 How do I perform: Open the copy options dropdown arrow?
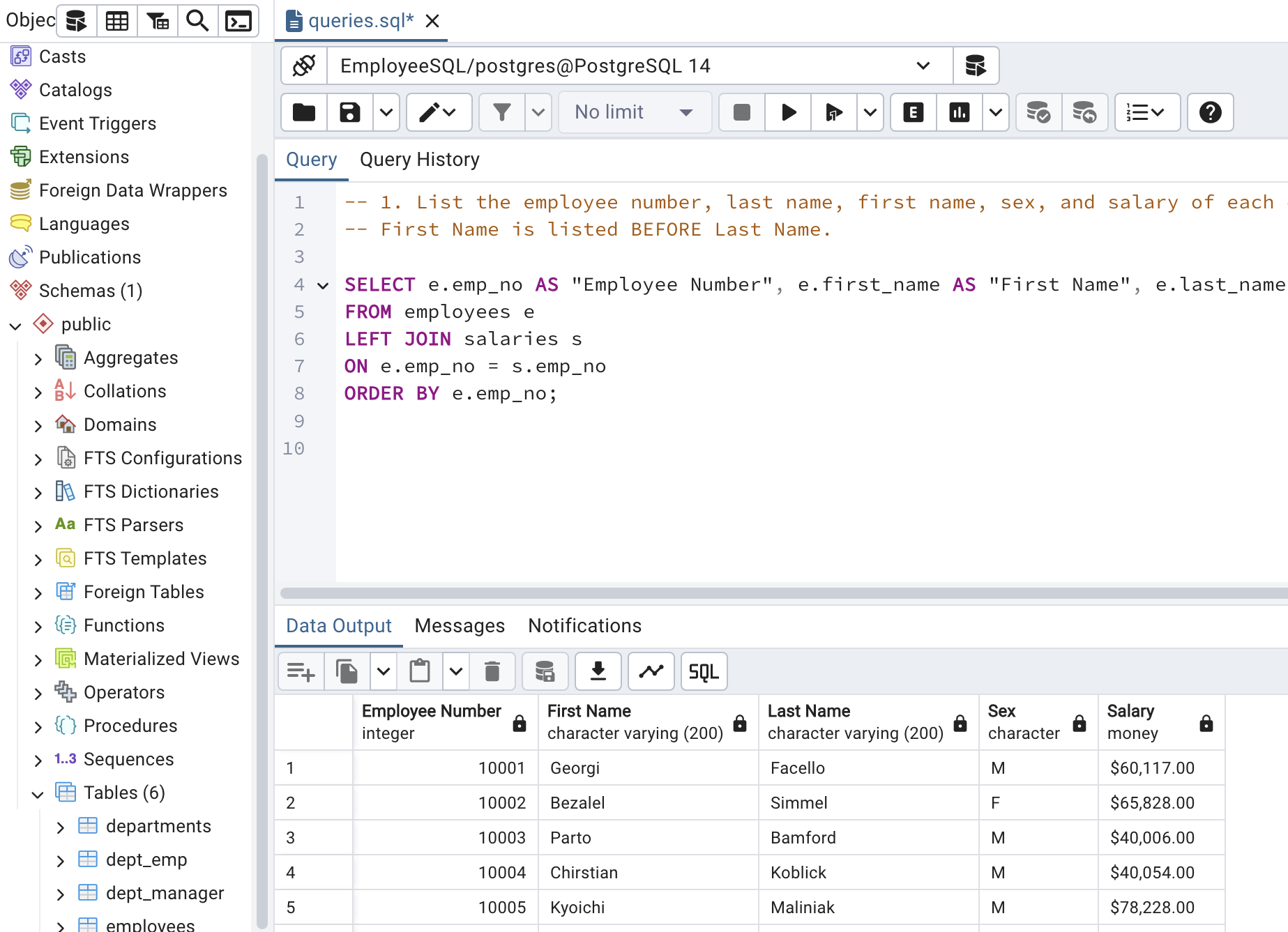click(384, 672)
